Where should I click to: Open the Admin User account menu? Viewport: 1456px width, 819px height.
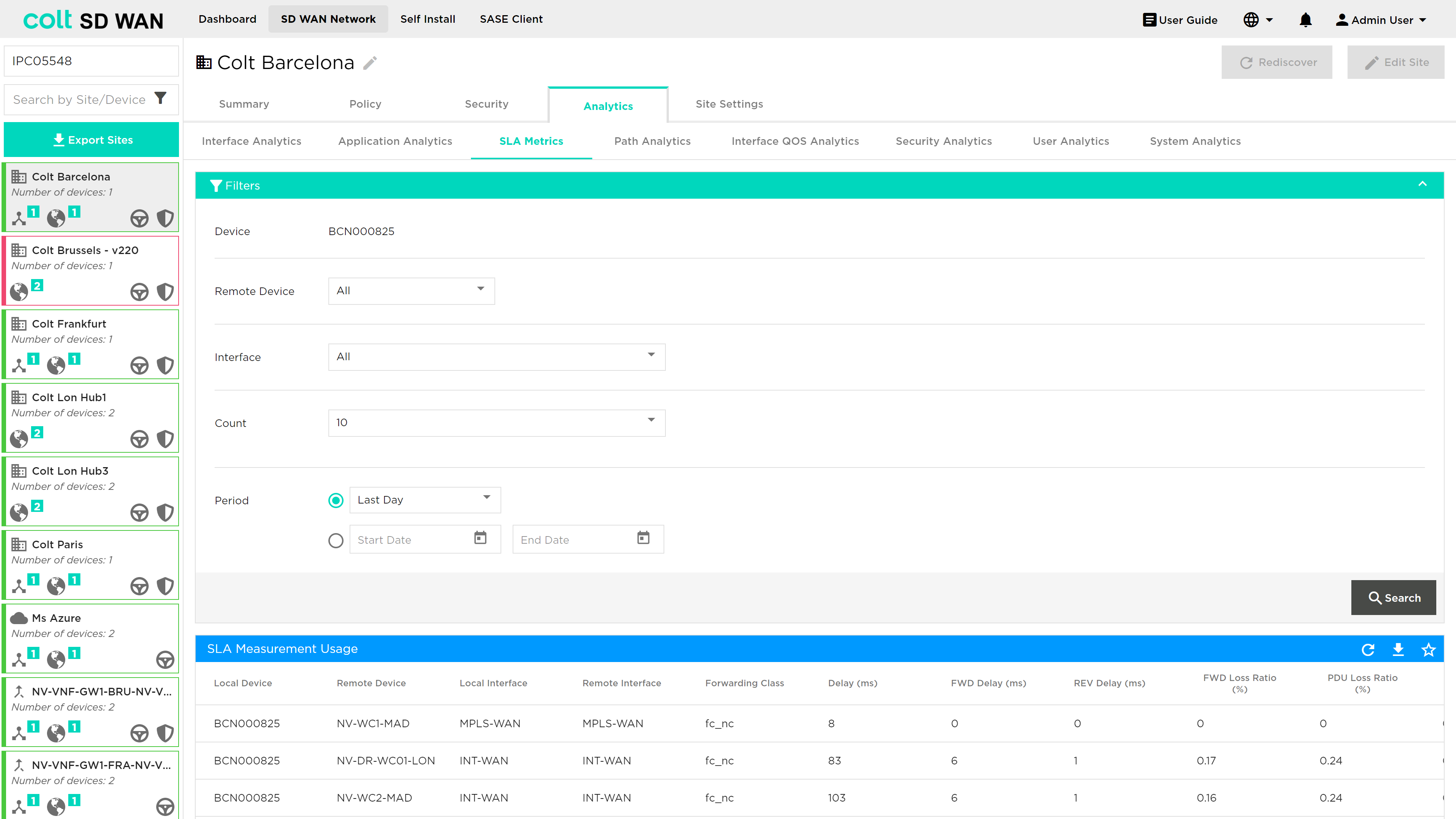click(x=1381, y=20)
